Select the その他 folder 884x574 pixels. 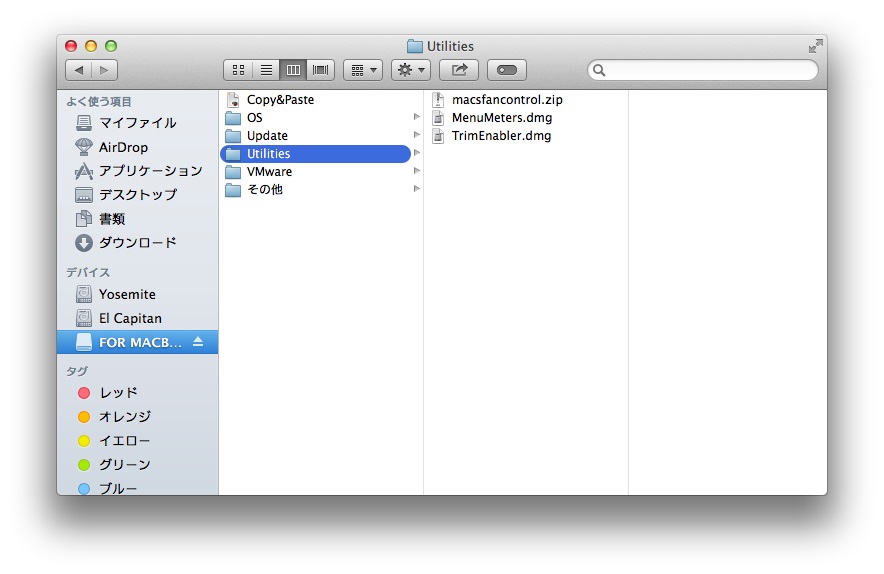[316, 189]
